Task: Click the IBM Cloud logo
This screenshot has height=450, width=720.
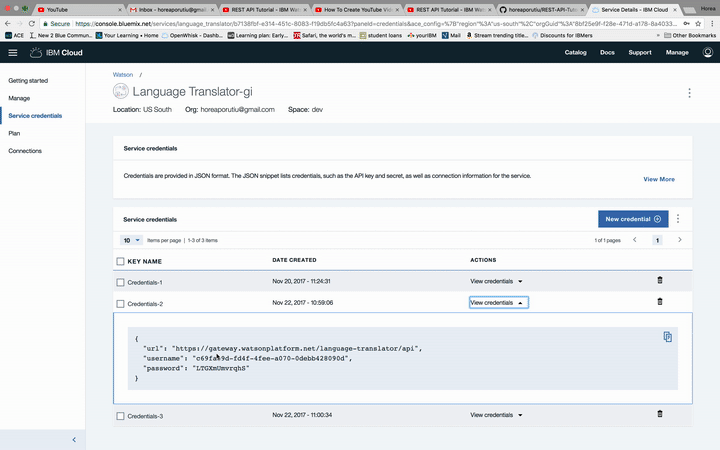Action: pos(56,53)
